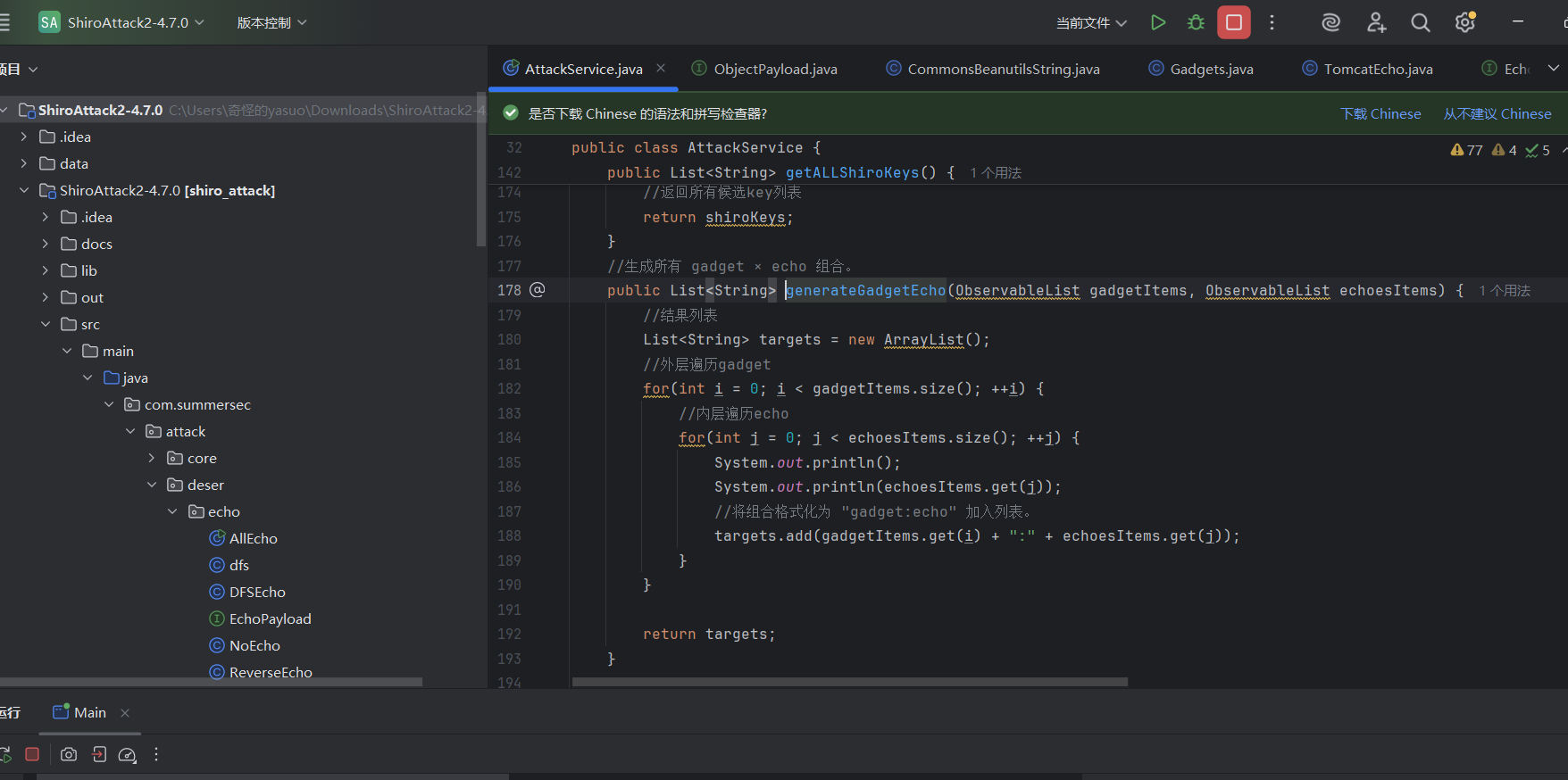
Task: Click the 下载 Chinese link
Action: point(1380,113)
